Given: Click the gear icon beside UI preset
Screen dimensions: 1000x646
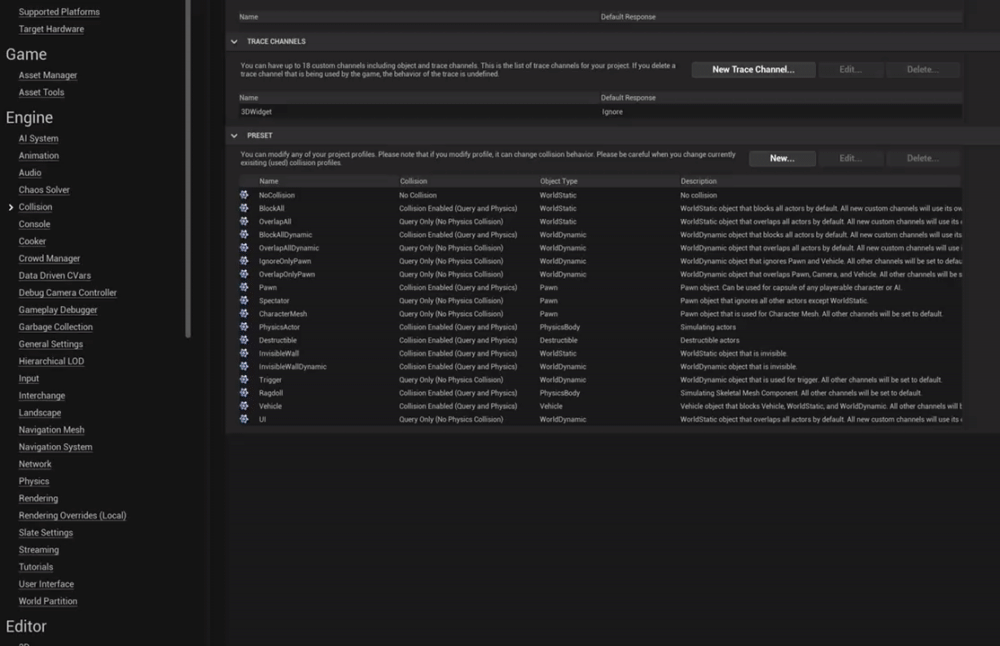Looking at the screenshot, I should tap(244, 419).
